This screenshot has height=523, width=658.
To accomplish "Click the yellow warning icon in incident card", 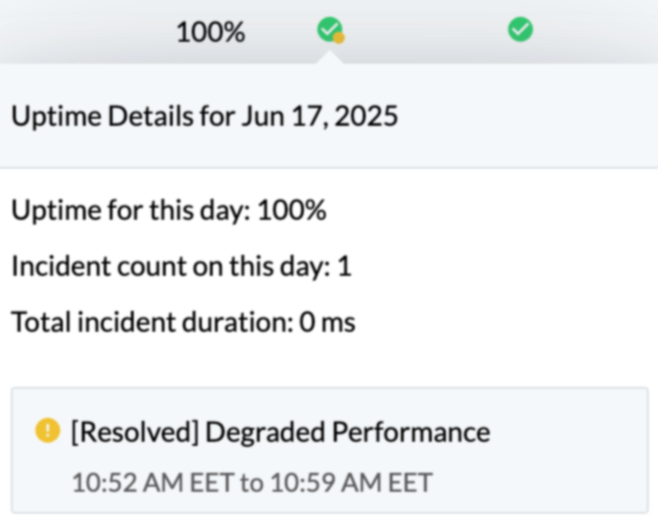I will pyautogui.click(x=47, y=431).
